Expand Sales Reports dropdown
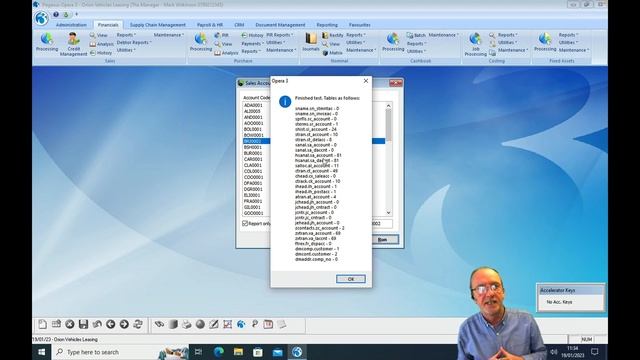640x360 pixels. 126,35
